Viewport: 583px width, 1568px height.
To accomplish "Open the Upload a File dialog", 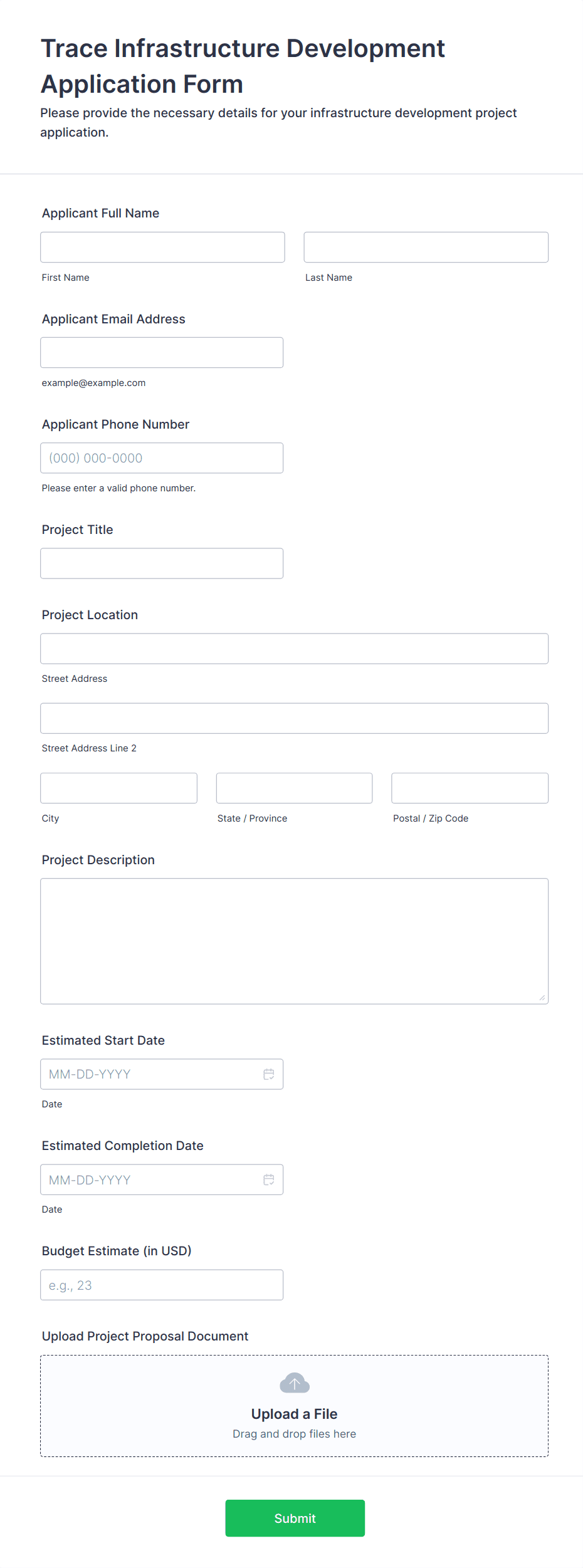I will tap(294, 1414).
